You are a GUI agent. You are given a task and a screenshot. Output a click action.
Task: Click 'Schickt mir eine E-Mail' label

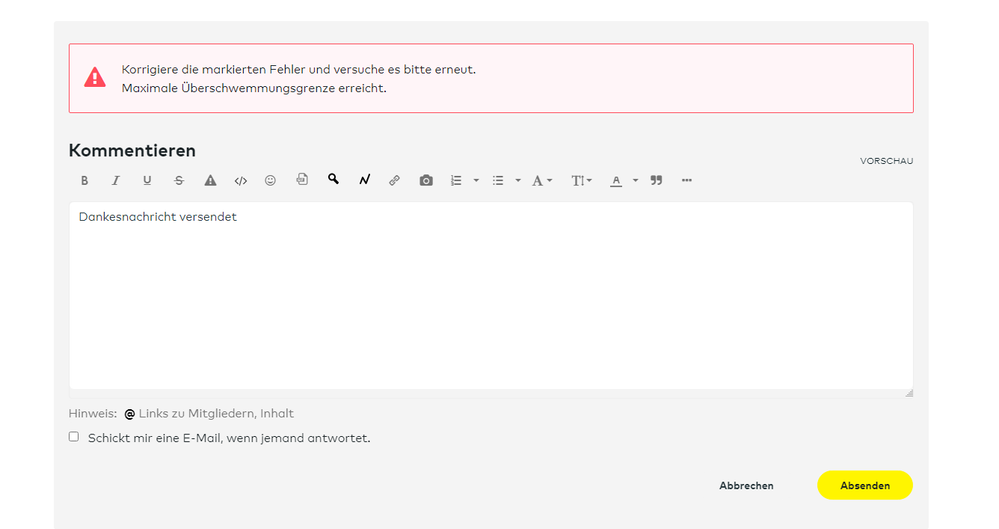[229, 438]
